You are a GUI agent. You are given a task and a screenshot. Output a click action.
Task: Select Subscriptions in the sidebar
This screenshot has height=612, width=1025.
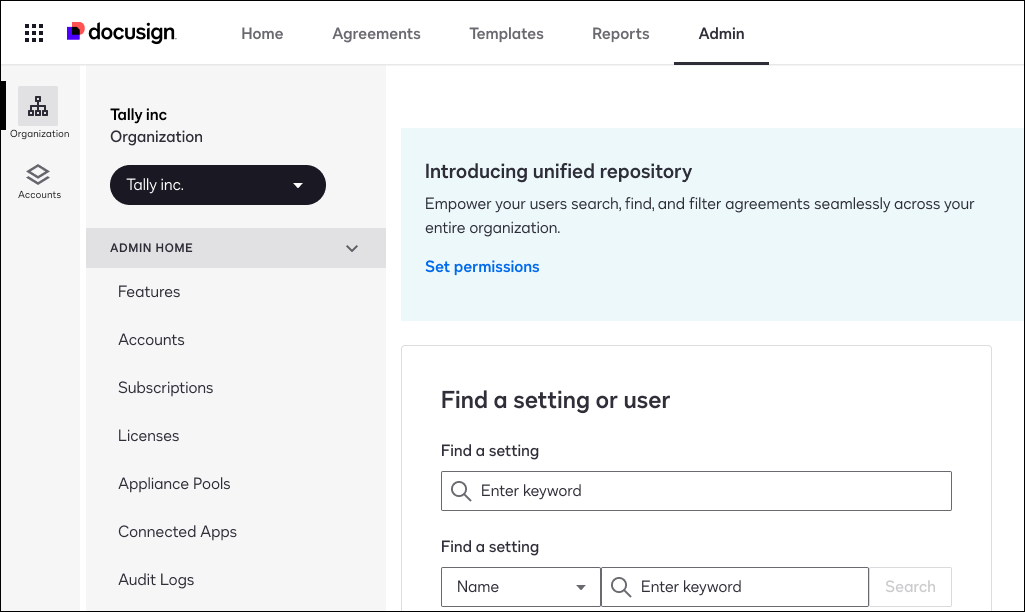tap(165, 388)
